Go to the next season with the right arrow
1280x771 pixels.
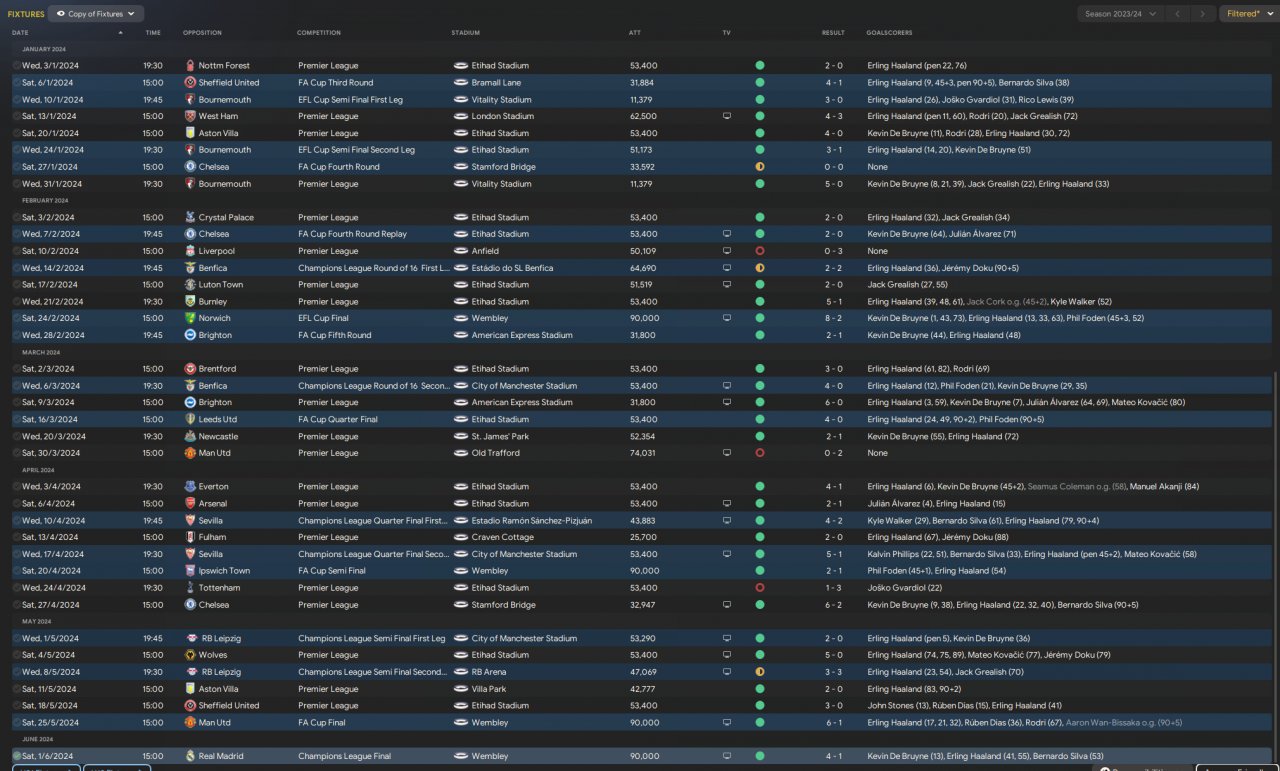[x=1203, y=14]
